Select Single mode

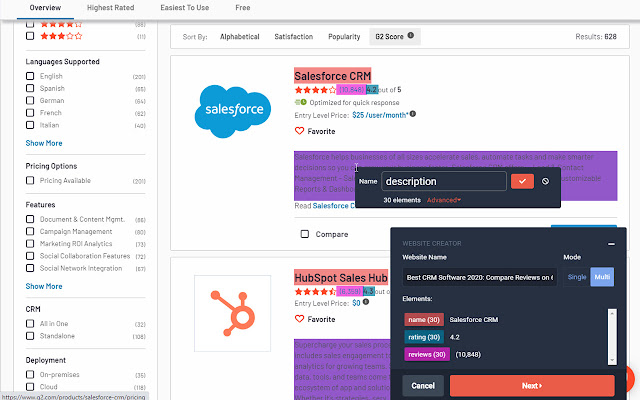point(577,277)
